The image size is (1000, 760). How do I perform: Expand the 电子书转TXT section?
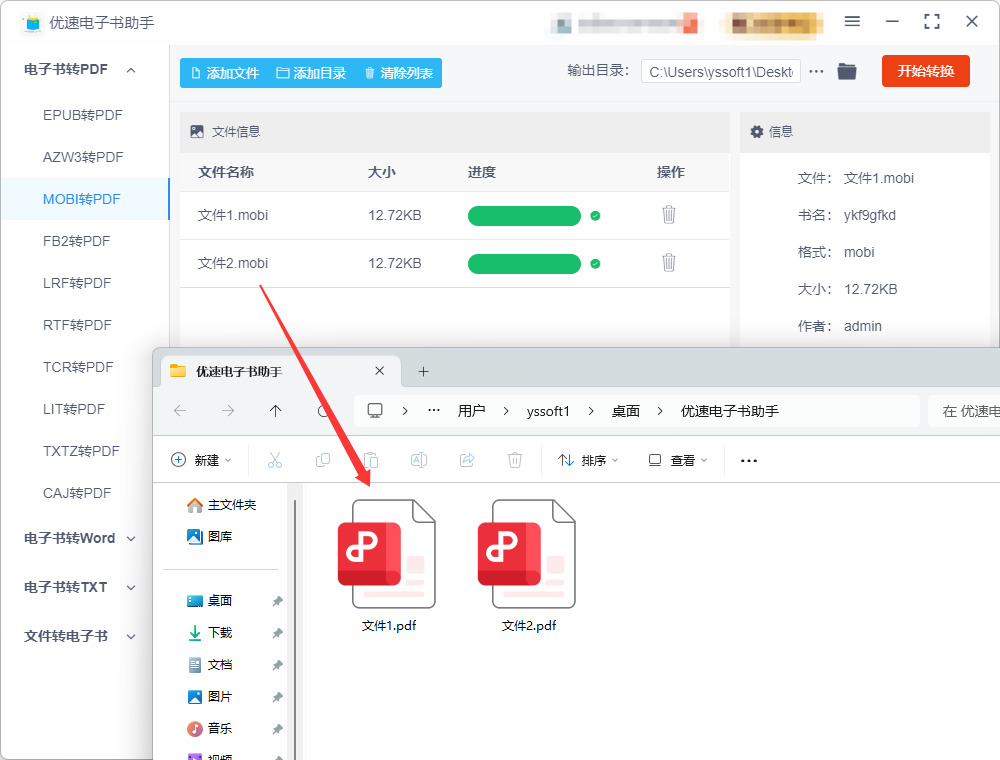[131, 587]
